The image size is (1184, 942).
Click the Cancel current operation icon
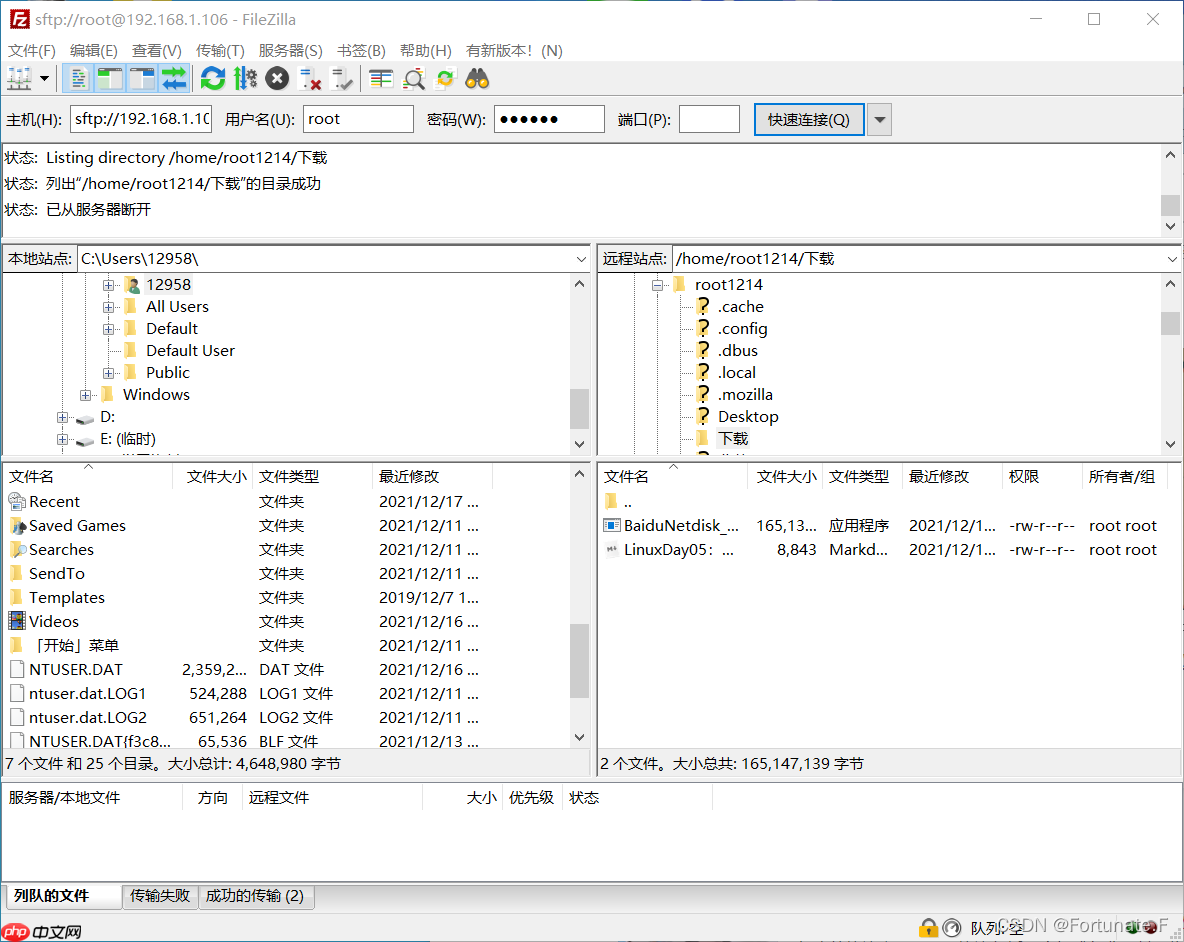(277, 78)
